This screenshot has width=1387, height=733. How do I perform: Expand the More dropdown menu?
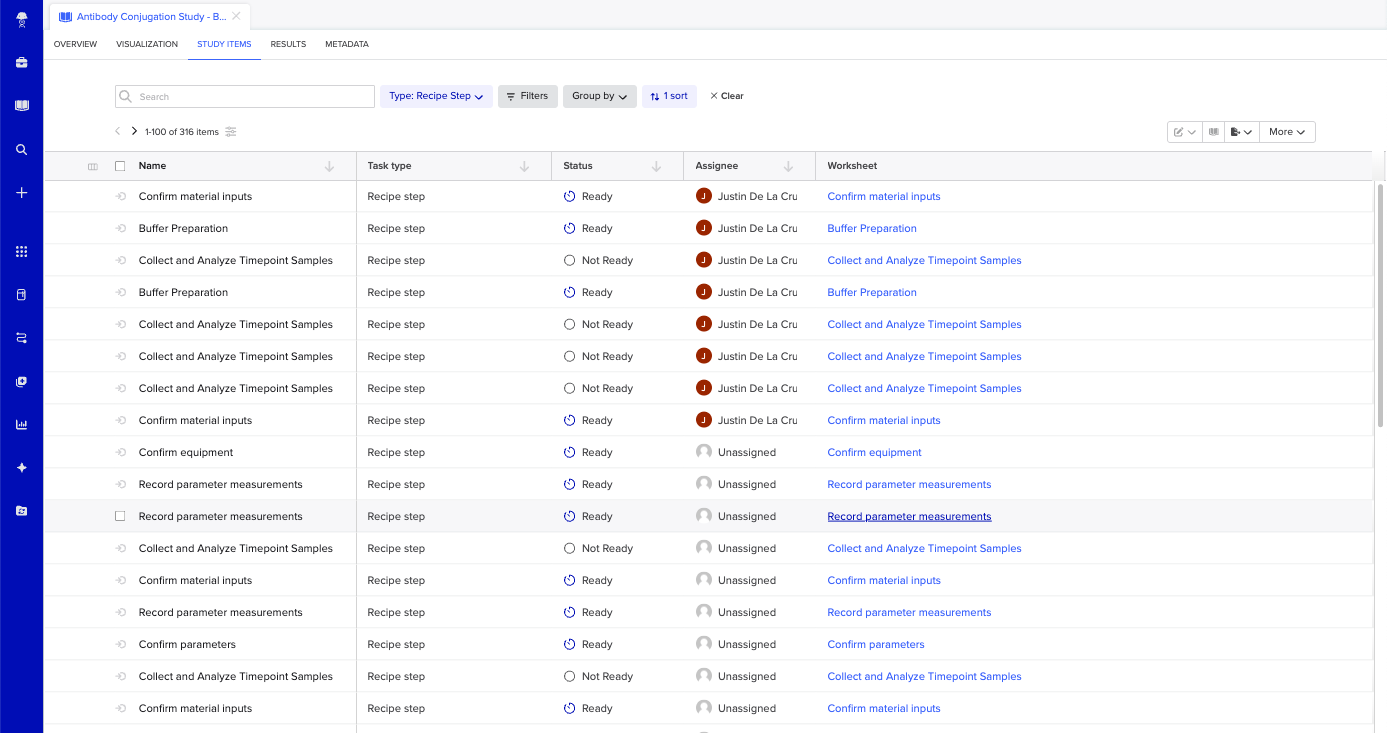point(1287,132)
